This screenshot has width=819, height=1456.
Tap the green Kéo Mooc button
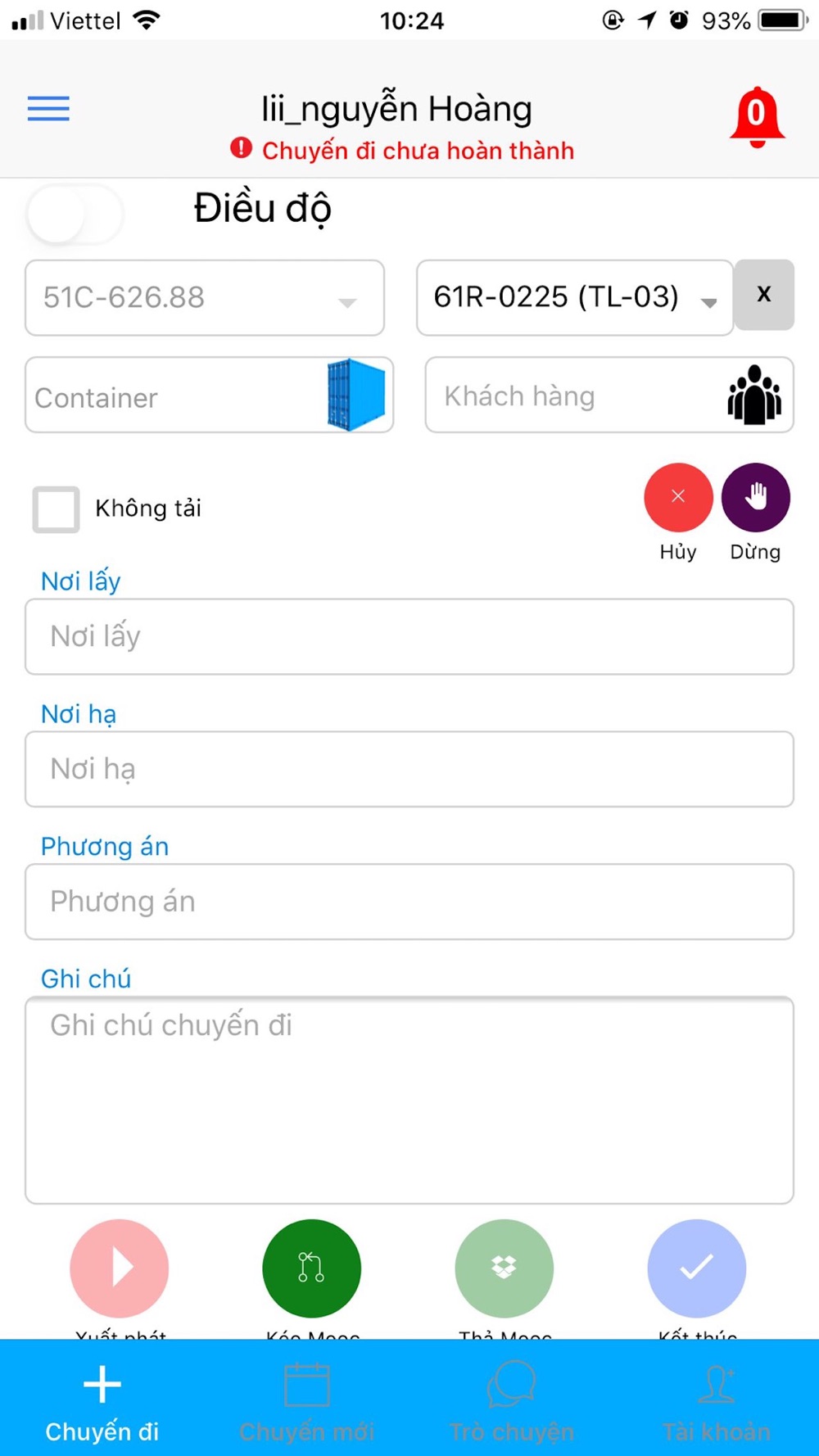click(x=311, y=1268)
